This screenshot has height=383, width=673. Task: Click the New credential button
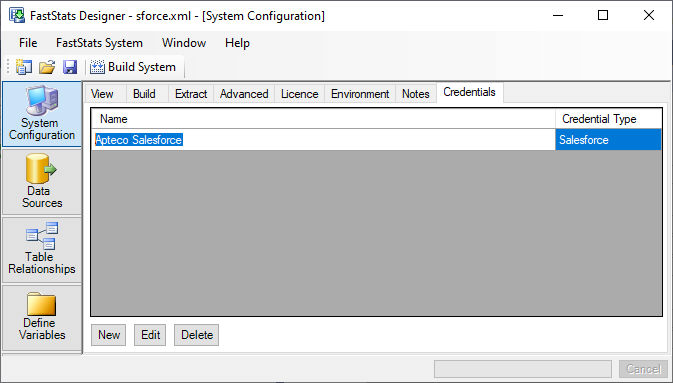(109, 335)
